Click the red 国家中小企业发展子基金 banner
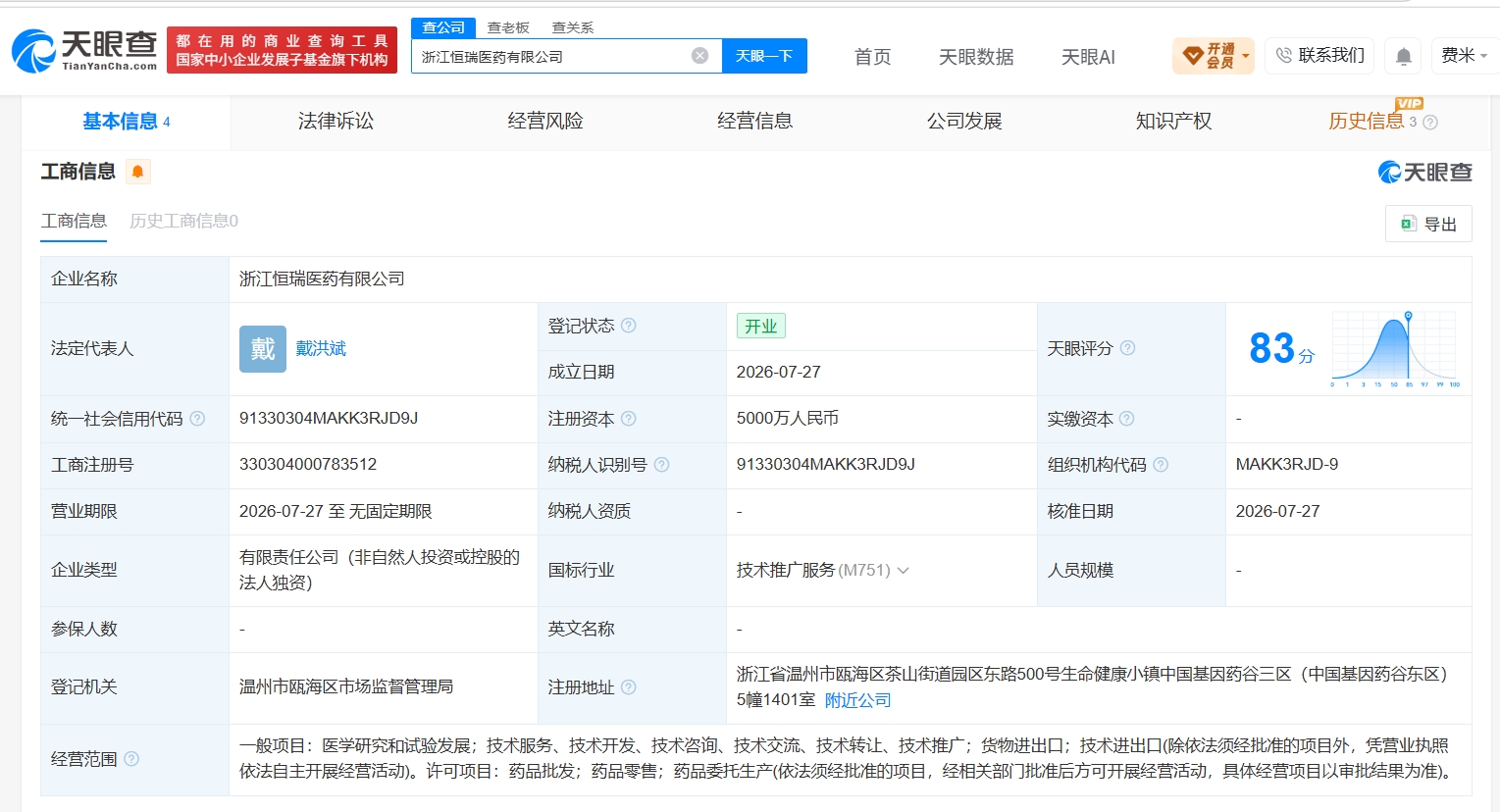 tap(282, 50)
